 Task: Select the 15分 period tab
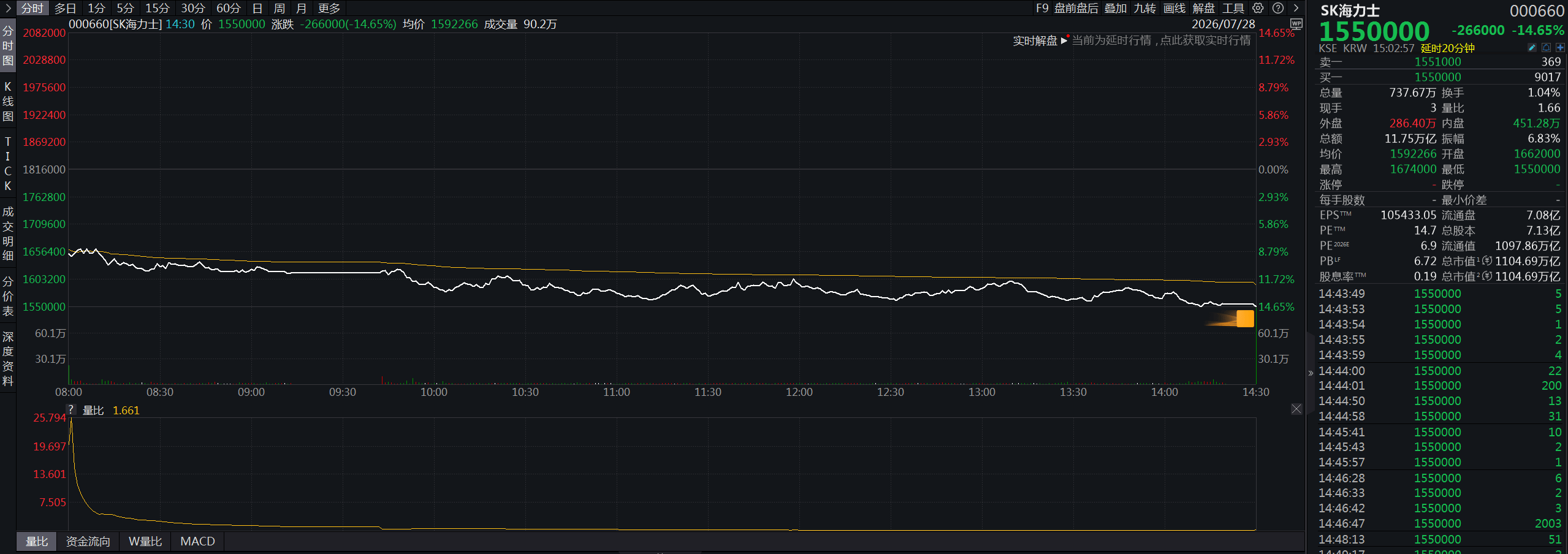pyautogui.click(x=157, y=8)
